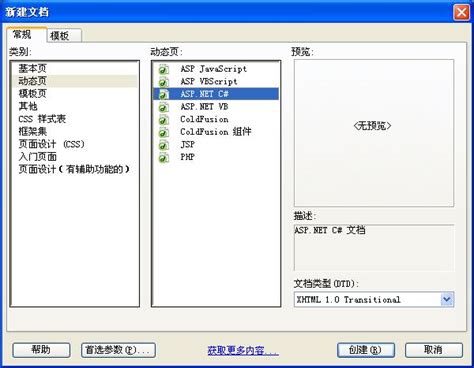Viewport: 474px width, 368px height.
Task: Select 页面设计(有辅助功能的) category
Action: (x=75, y=169)
